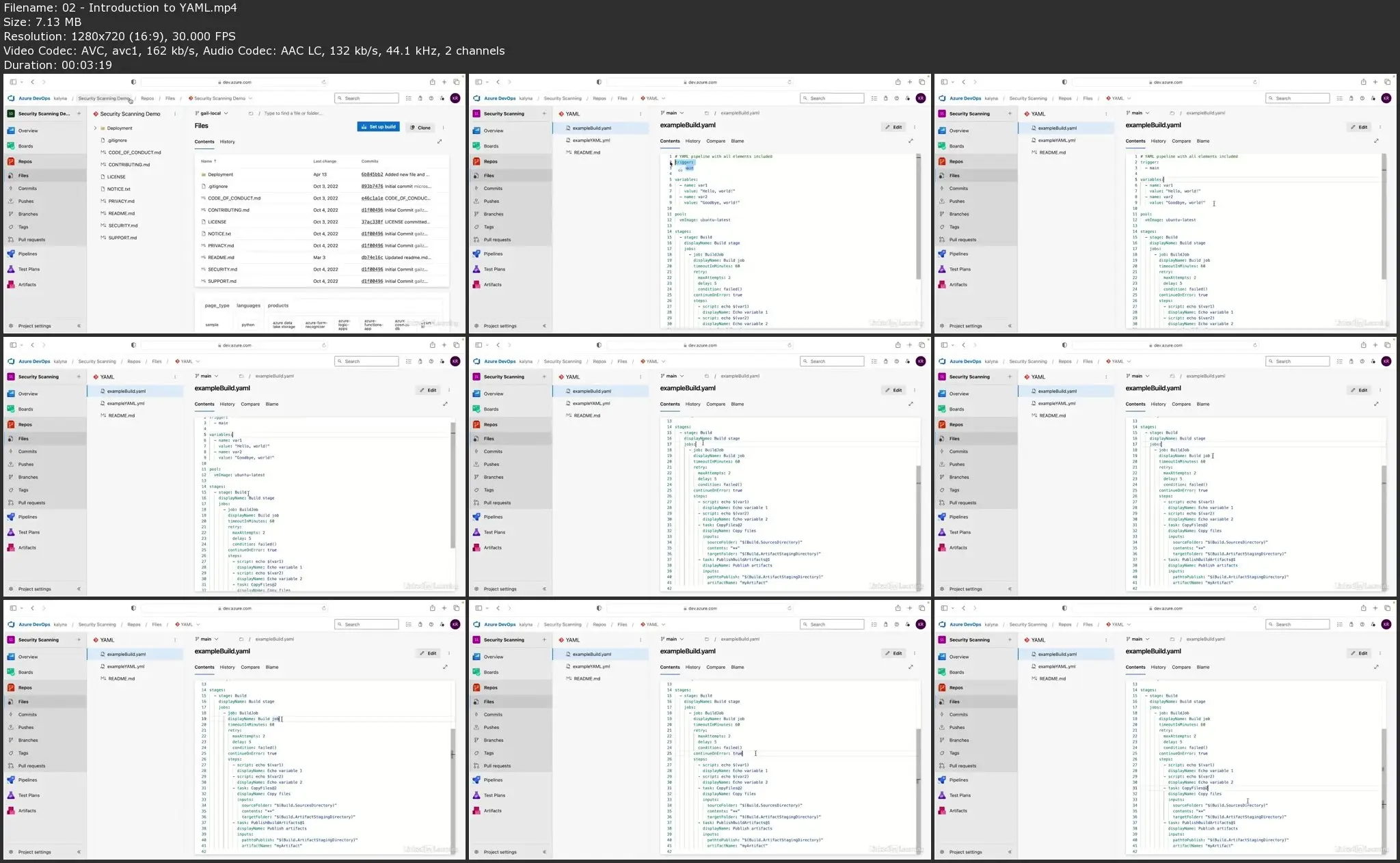Screen dimensions: 1400x863
Task: Click fullscreen arrow icon below the Clone button
Action: pos(440,141)
